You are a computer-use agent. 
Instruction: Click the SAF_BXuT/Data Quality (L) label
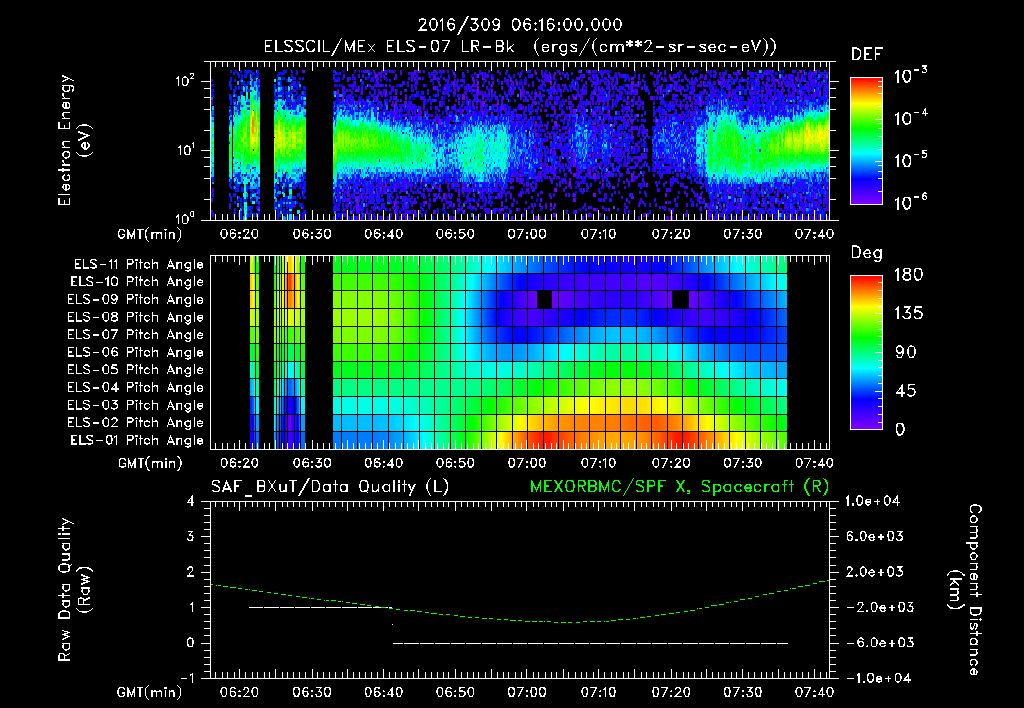click(x=330, y=487)
